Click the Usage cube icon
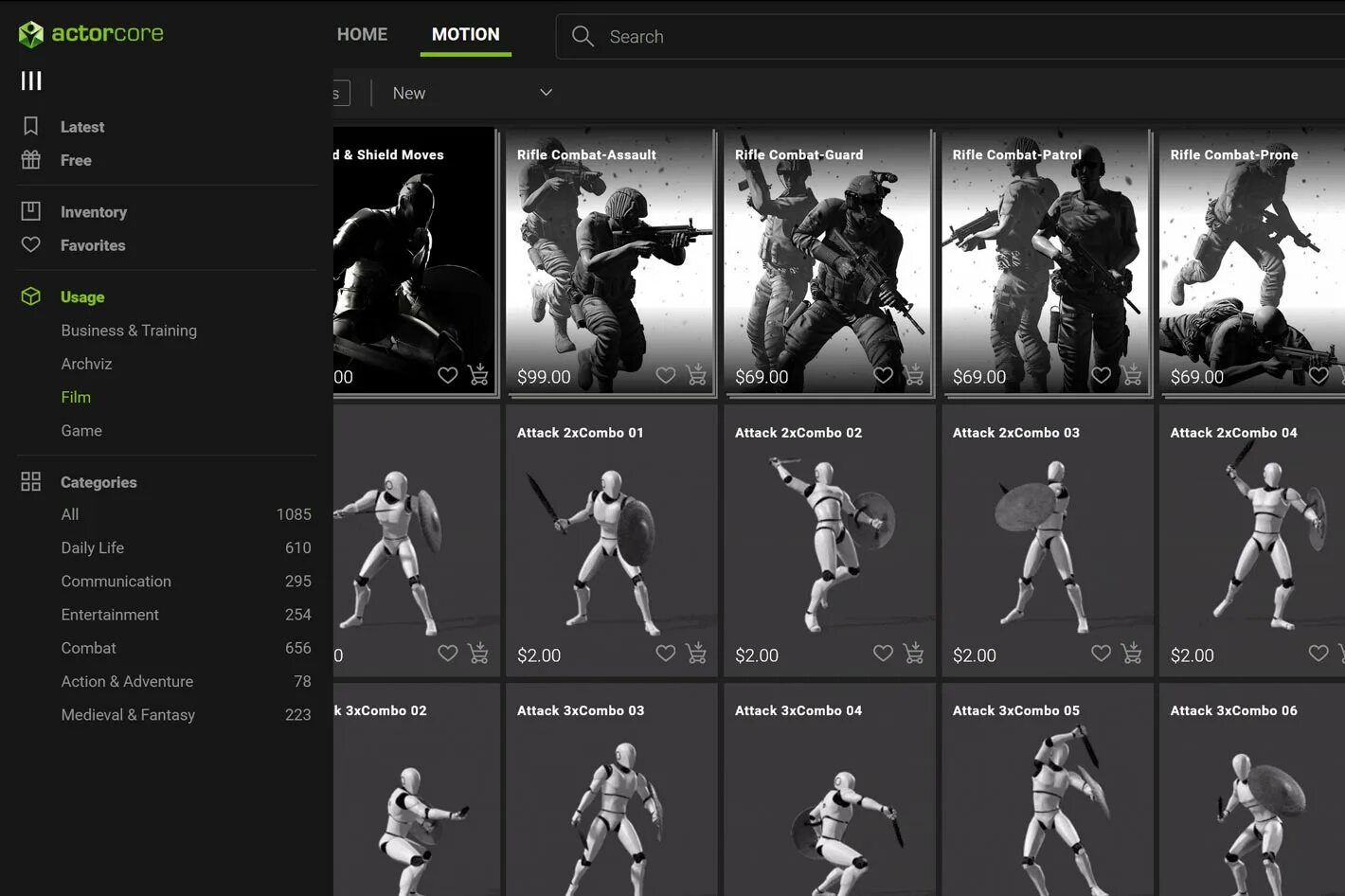1345x896 pixels. point(31,296)
